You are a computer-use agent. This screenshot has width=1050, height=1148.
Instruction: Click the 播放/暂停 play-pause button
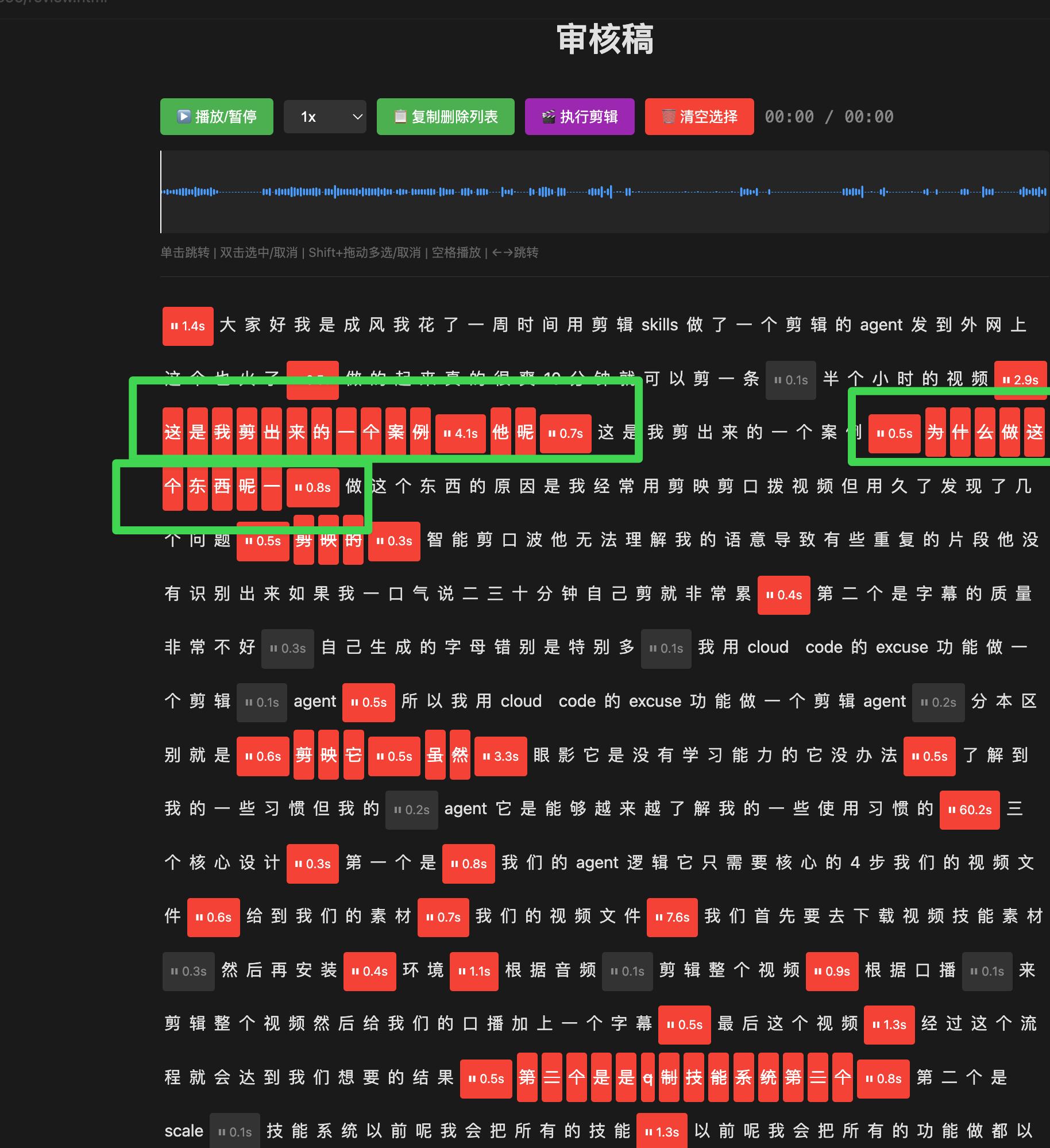click(x=217, y=117)
